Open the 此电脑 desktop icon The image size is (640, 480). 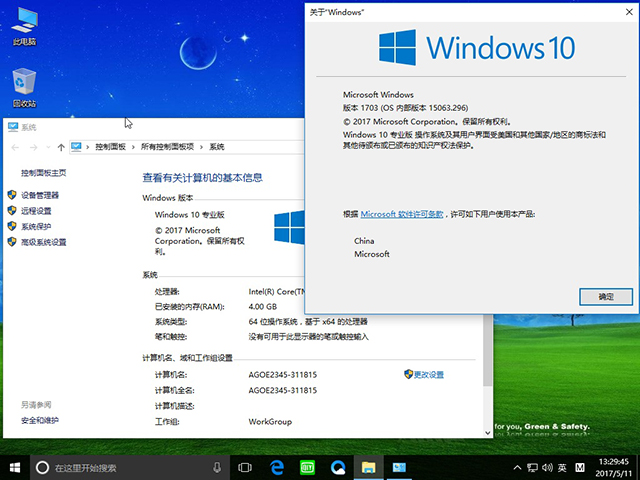24,26
